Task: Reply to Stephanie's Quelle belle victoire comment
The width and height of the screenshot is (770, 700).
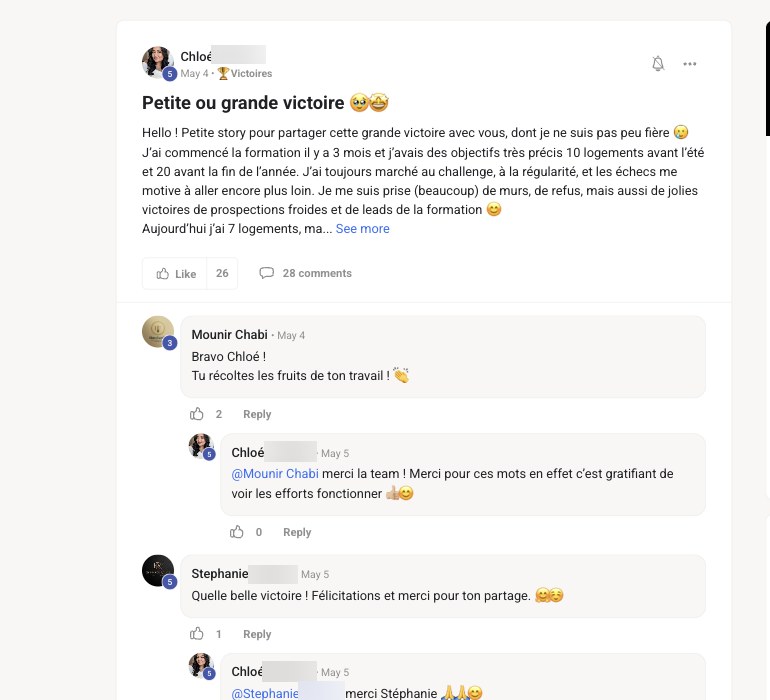Action: pyautogui.click(x=257, y=634)
